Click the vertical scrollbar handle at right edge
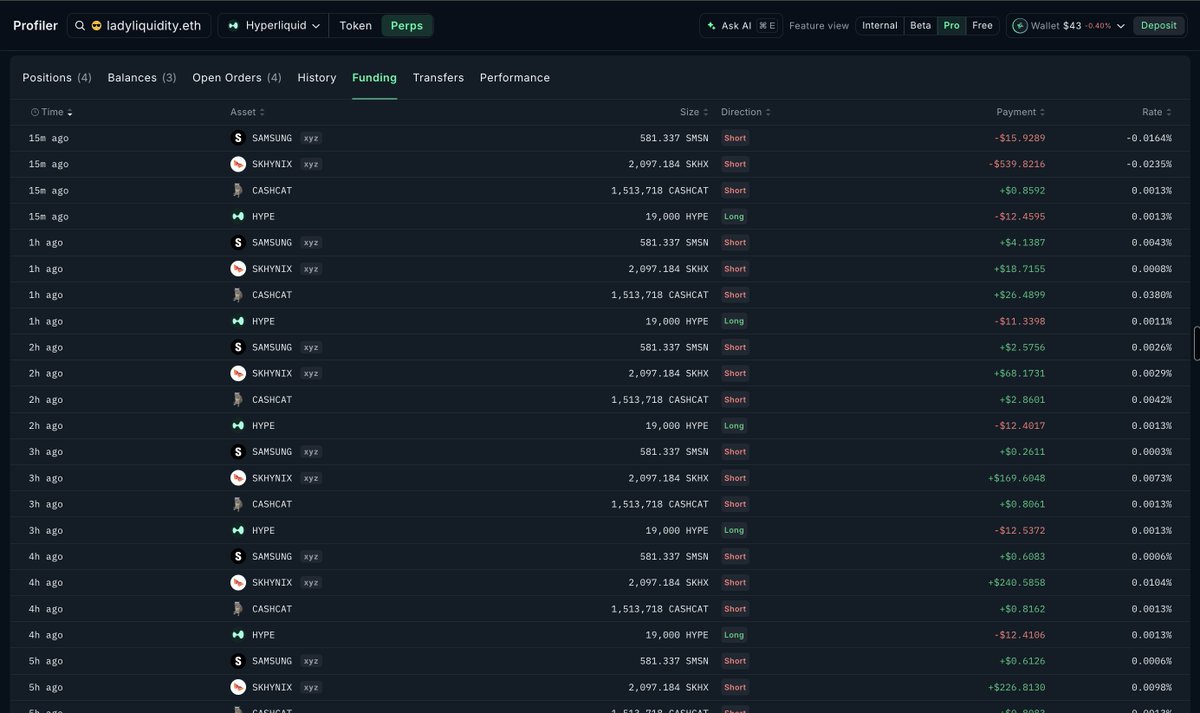Screen dimensions: 1200x713 1197,343
